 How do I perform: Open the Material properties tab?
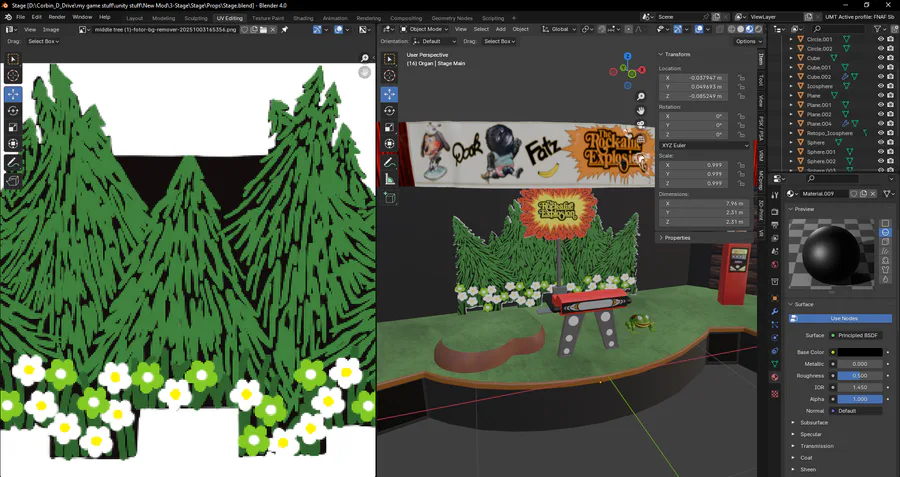[775, 377]
